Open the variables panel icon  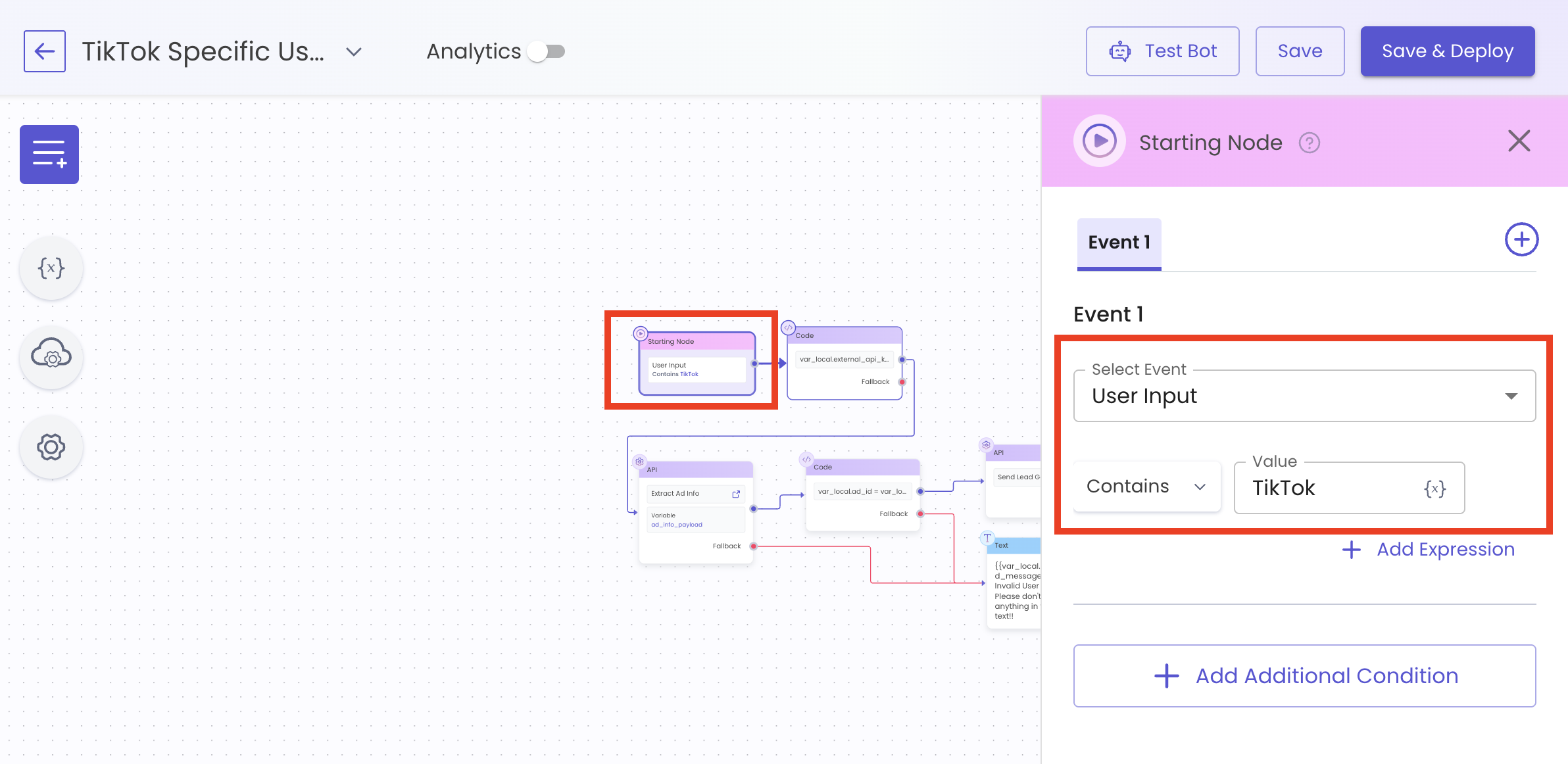tap(51, 268)
